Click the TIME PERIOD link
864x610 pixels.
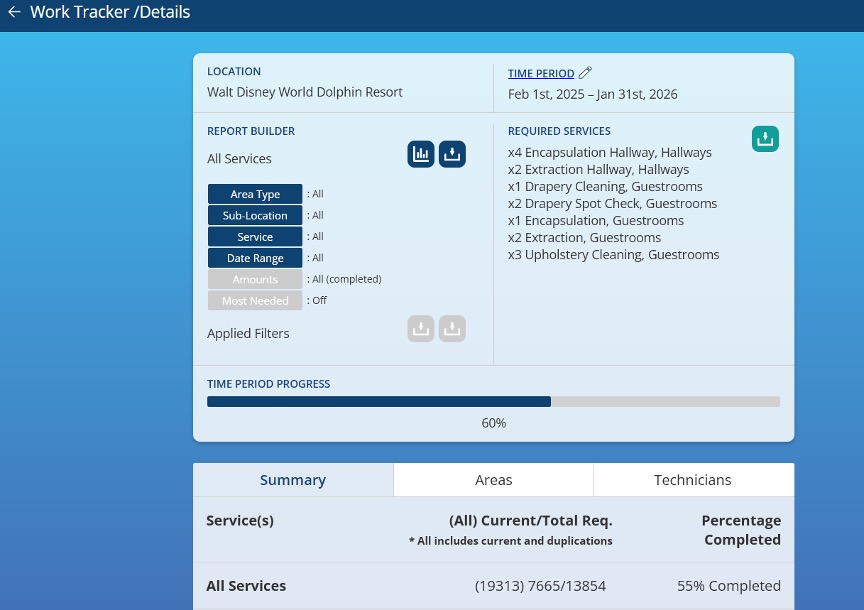coord(541,73)
